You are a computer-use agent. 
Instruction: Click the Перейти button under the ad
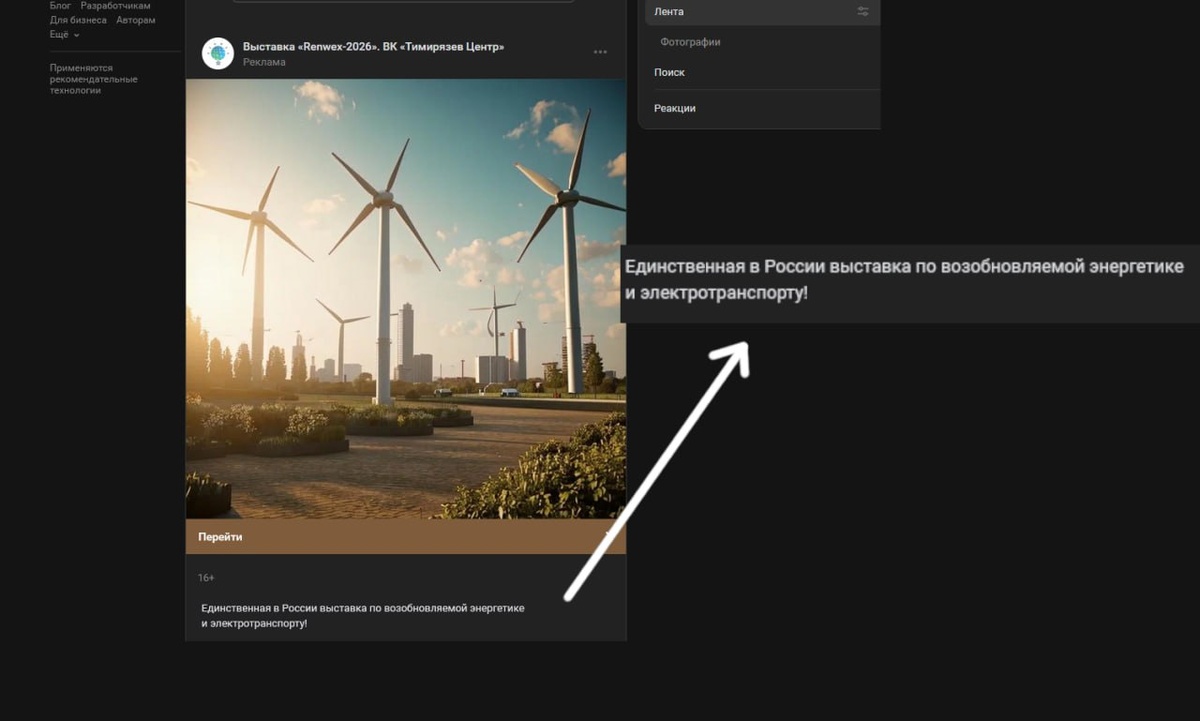pos(406,537)
